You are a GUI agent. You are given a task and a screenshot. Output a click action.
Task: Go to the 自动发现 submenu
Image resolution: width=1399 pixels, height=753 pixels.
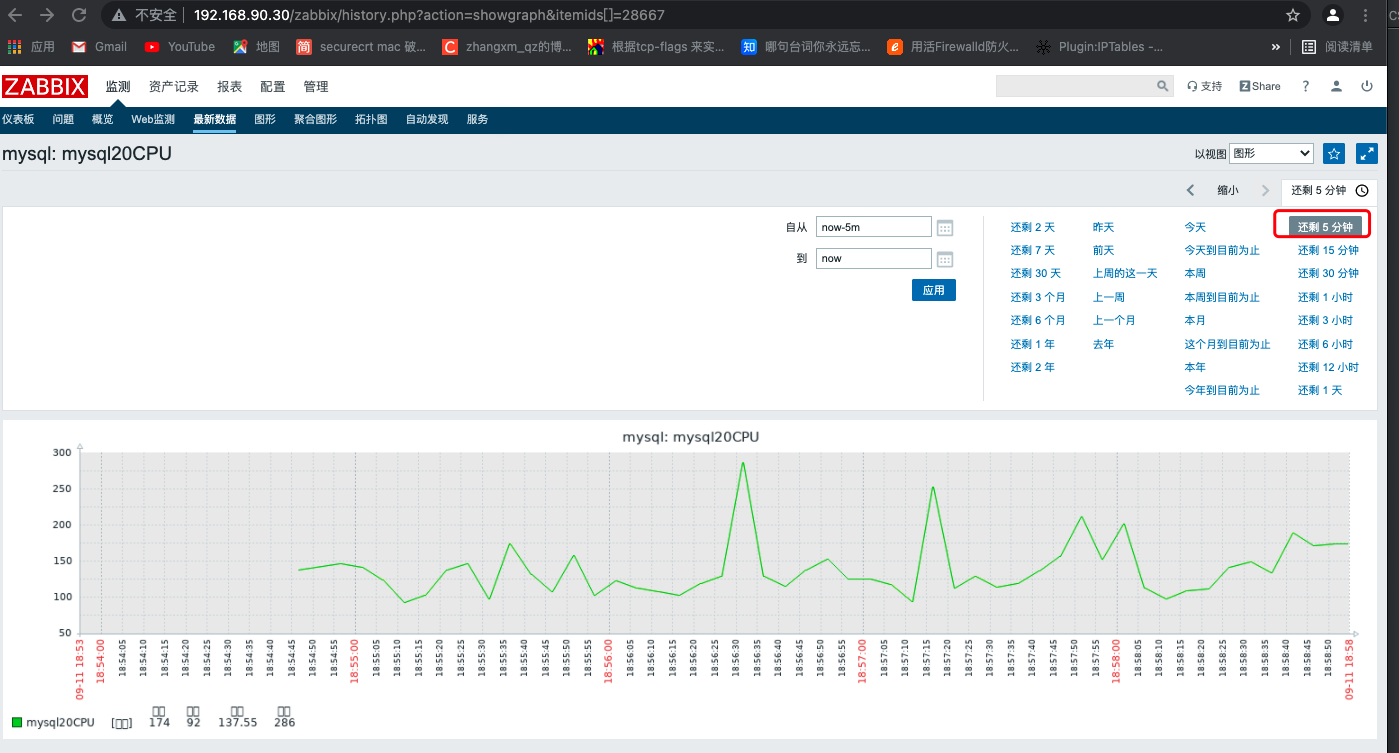click(x=427, y=119)
